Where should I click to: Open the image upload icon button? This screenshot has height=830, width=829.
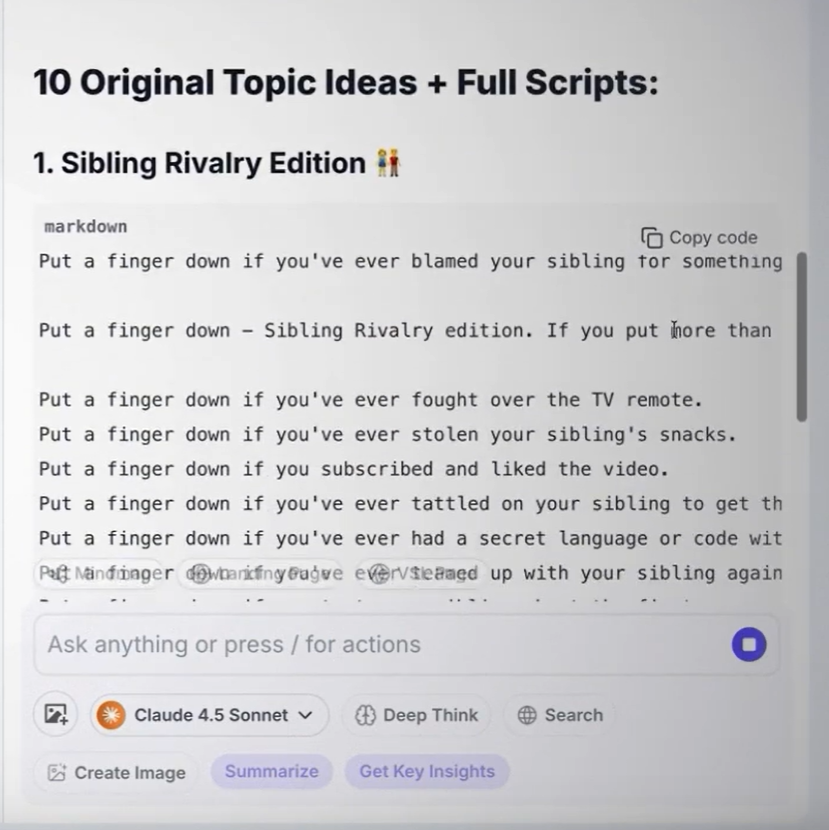pyautogui.click(x=56, y=715)
